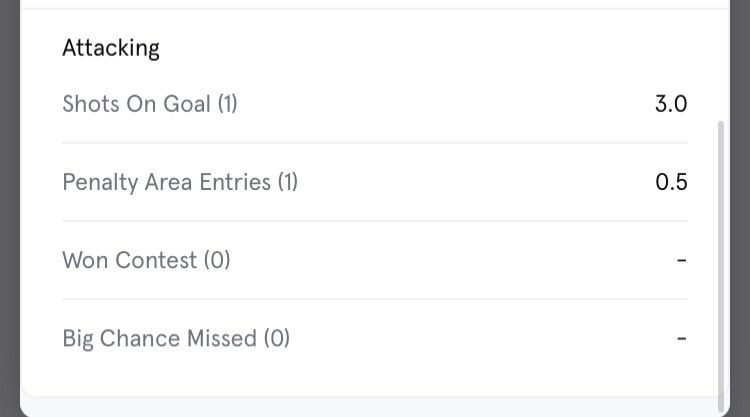
Task: Select the "Won Contest" stat label
Action: pyautogui.click(x=129, y=260)
